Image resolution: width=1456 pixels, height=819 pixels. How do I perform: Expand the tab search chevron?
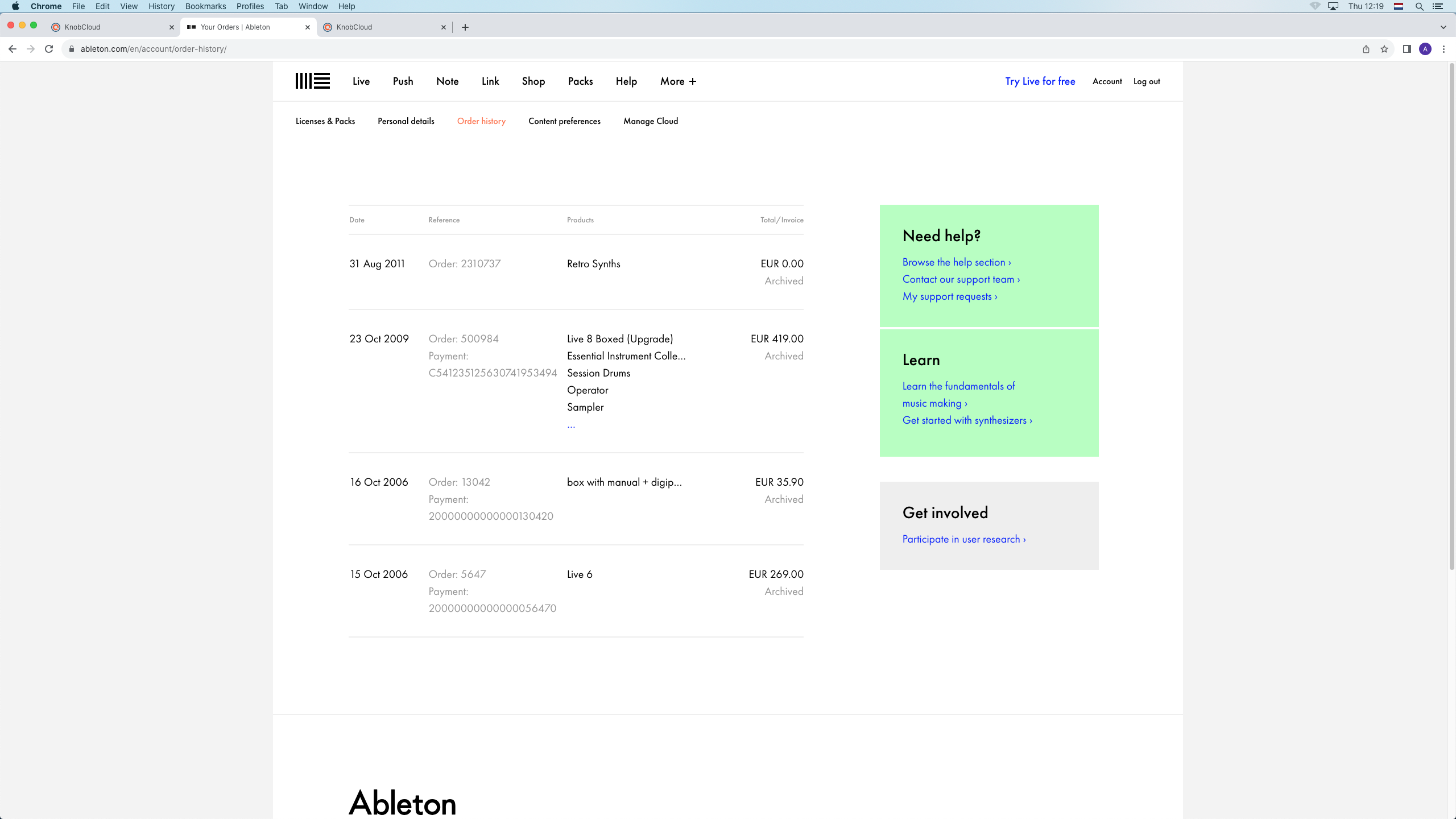(1443, 27)
